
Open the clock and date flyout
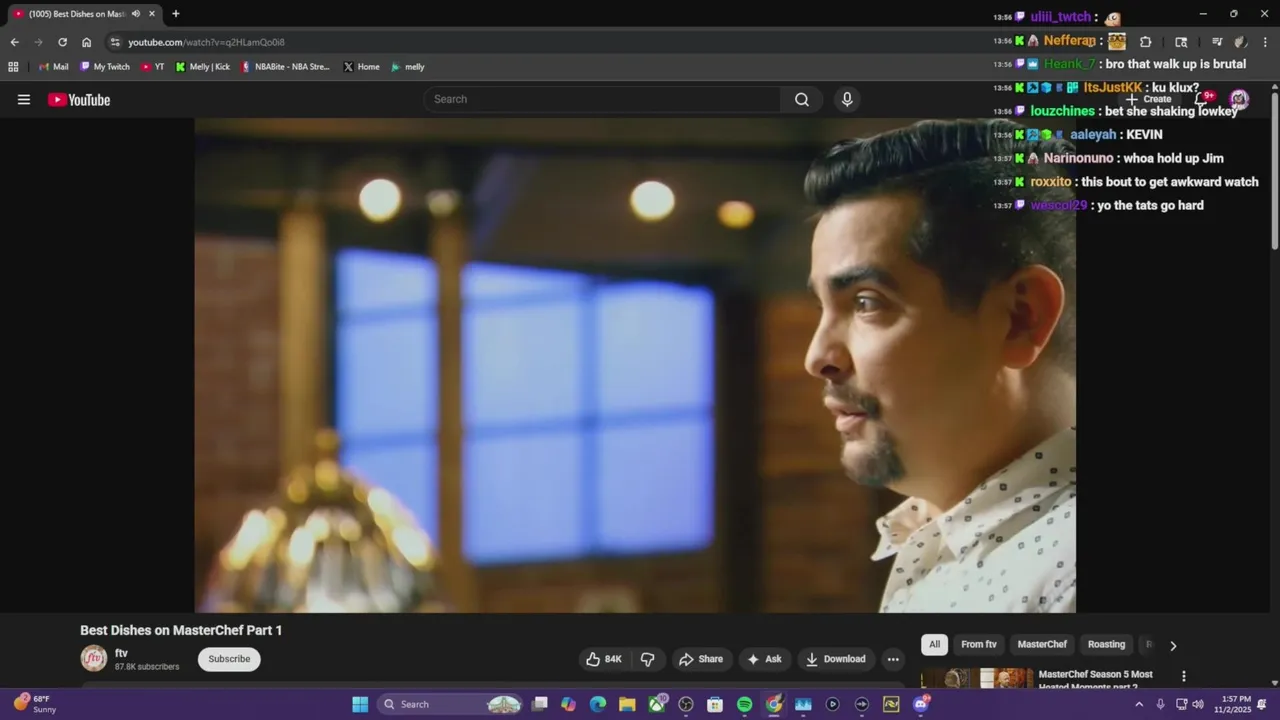point(1232,704)
